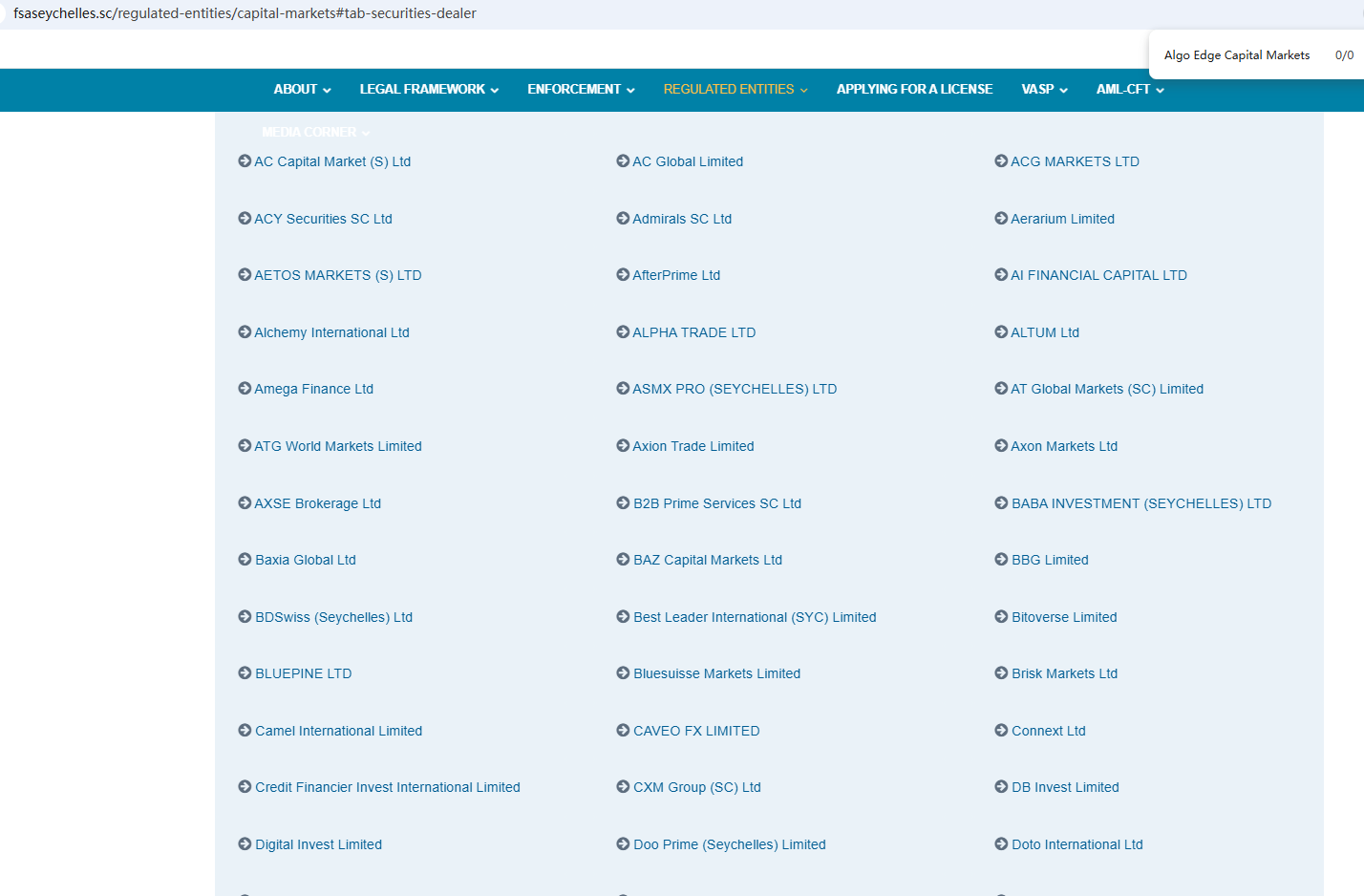Viewport: 1364px width, 896px height.
Task: Expand the MEDIA CORNER dropdown menu
Action: [316, 133]
